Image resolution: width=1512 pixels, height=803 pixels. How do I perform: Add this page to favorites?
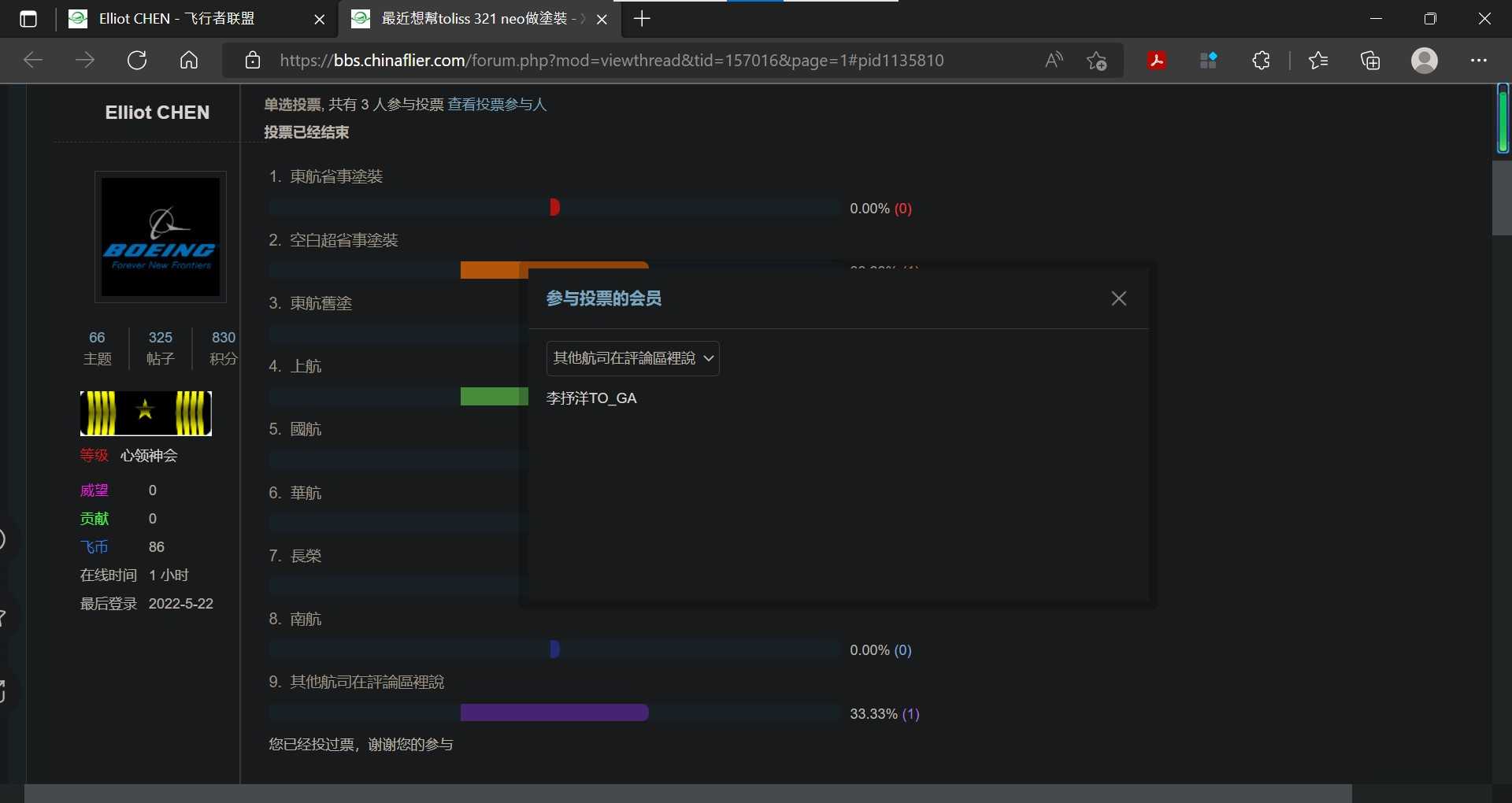[x=1097, y=61]
